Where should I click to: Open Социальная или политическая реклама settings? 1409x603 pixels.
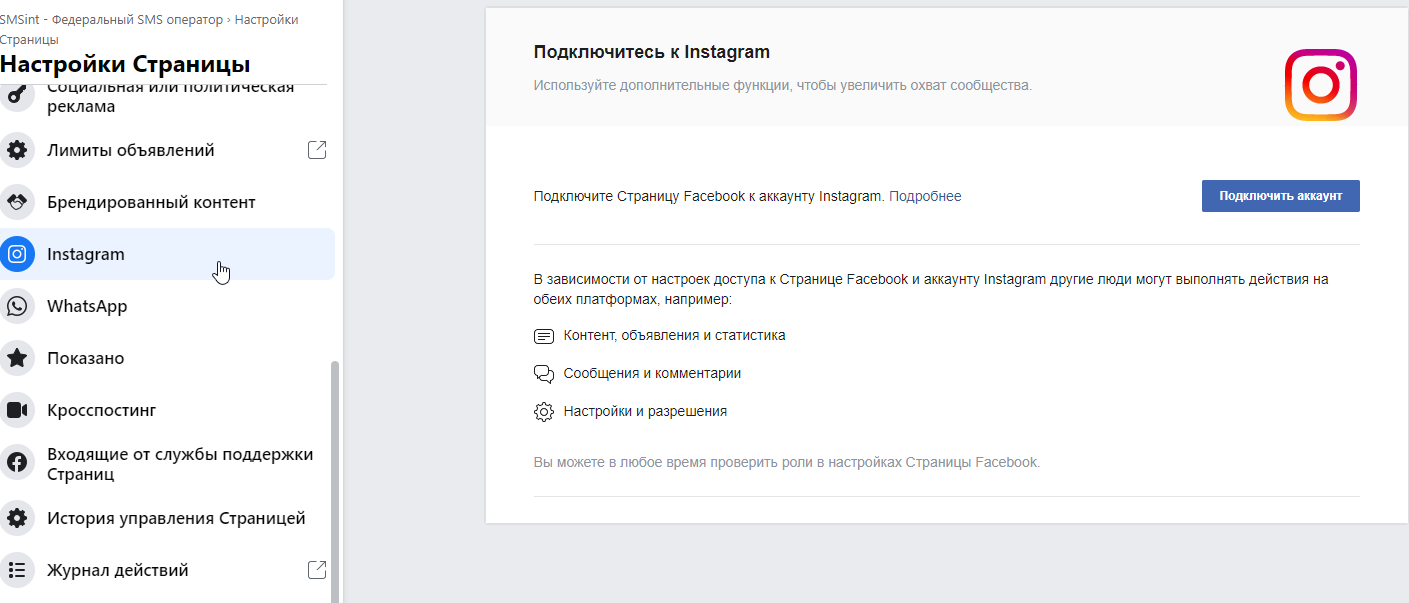167,98
